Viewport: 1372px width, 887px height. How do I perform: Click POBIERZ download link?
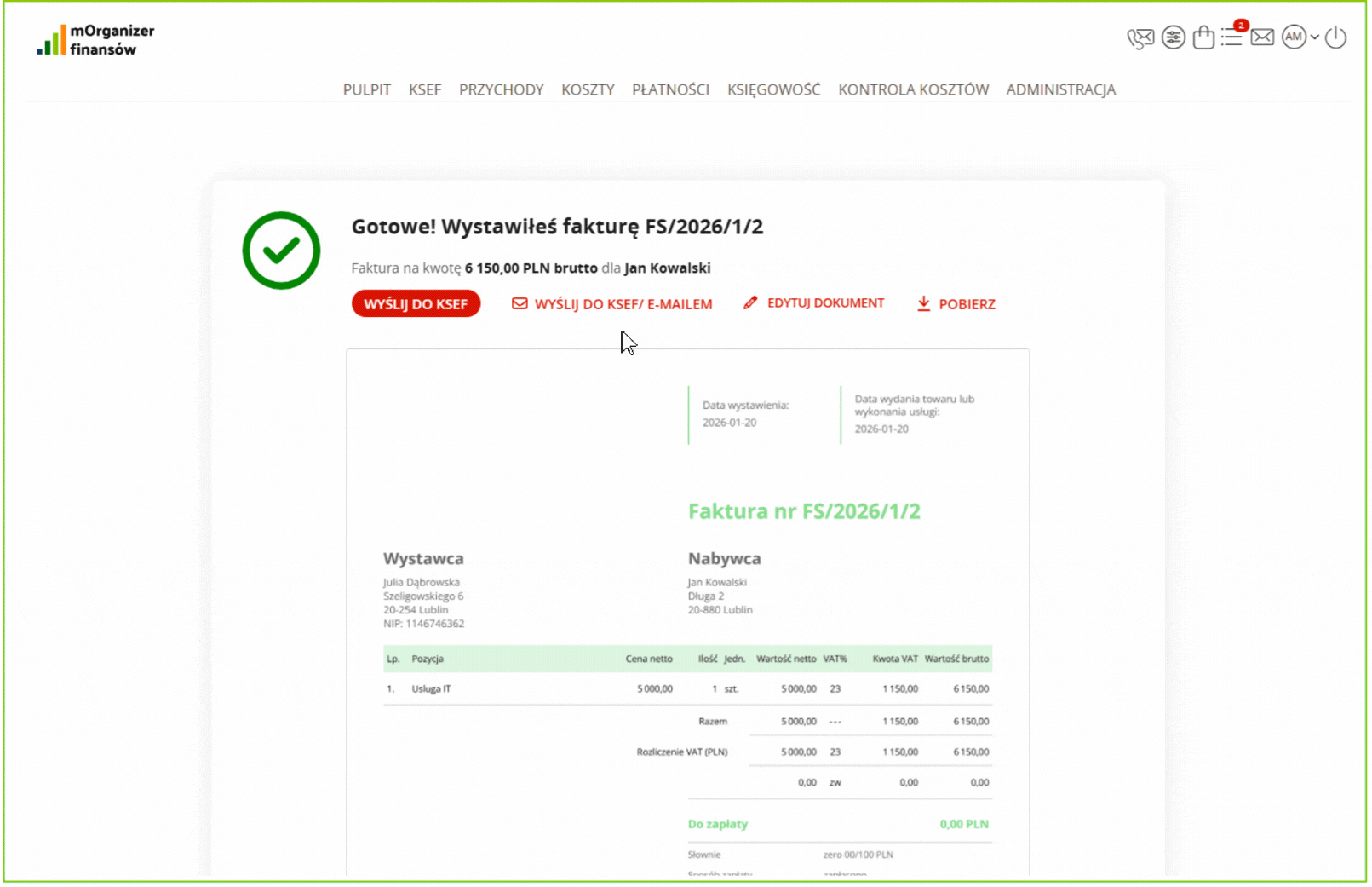point(956,304)
